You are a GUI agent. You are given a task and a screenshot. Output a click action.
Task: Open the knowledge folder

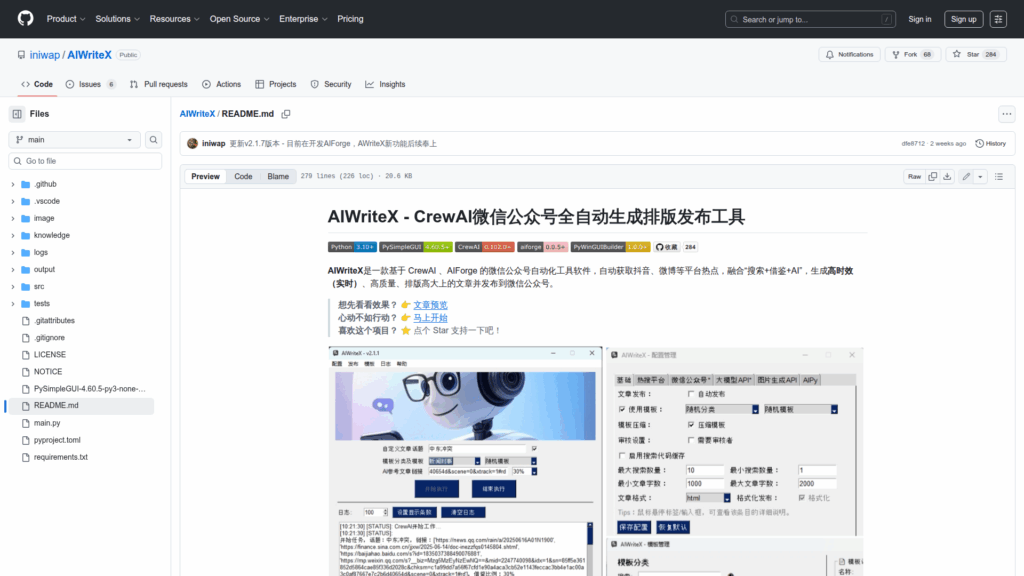[x=52, y=235]
